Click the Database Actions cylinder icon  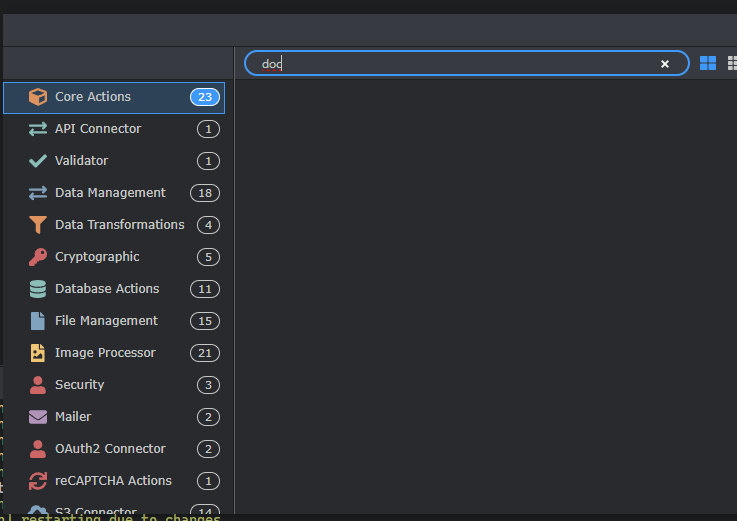point(38,289)
